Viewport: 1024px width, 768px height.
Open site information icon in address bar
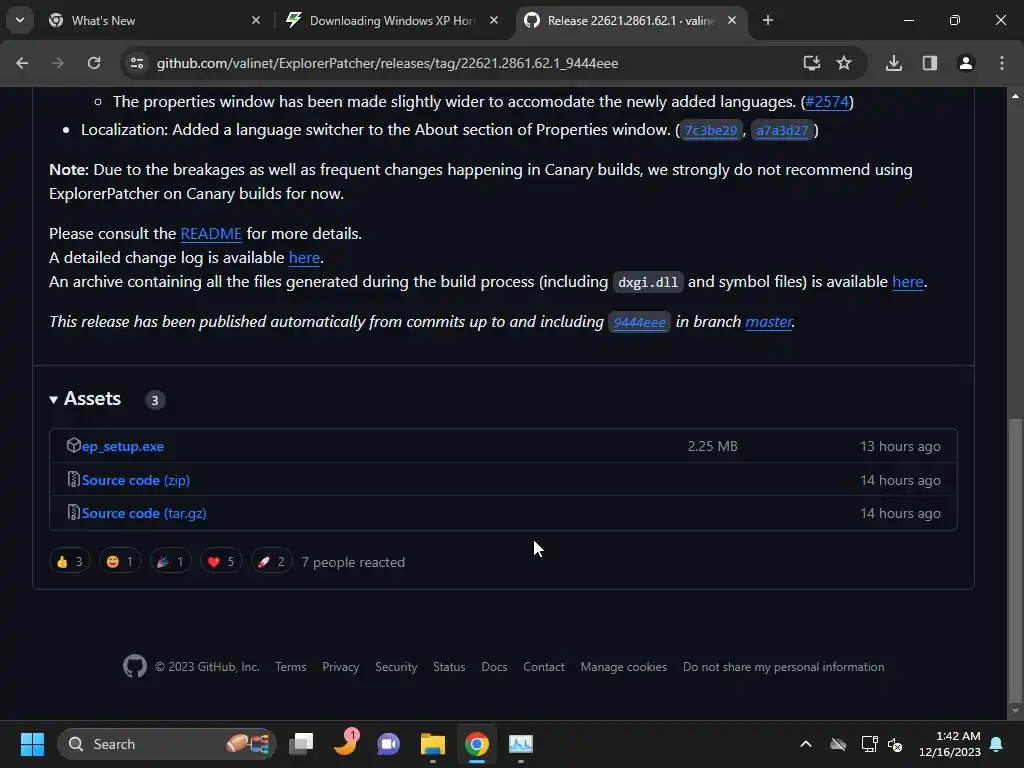click(136, 63)
